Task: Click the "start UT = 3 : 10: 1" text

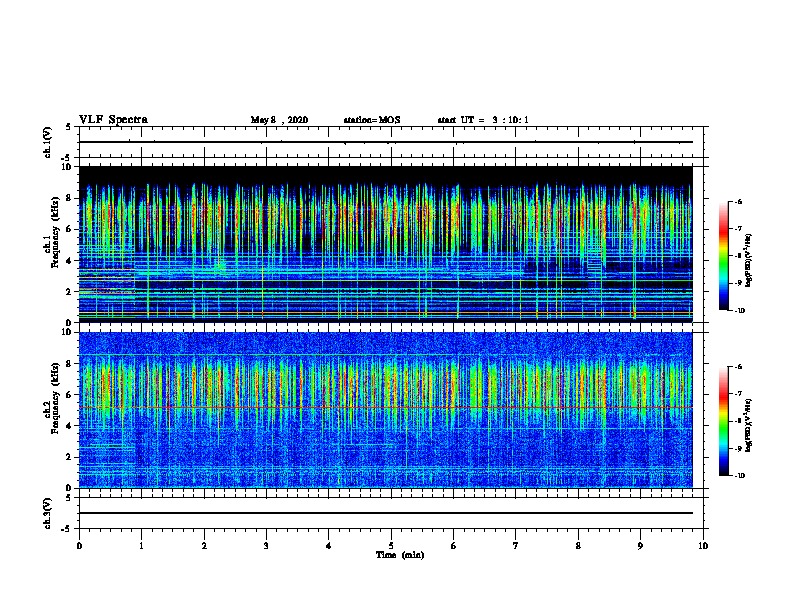Action: [x=483, y=120]
